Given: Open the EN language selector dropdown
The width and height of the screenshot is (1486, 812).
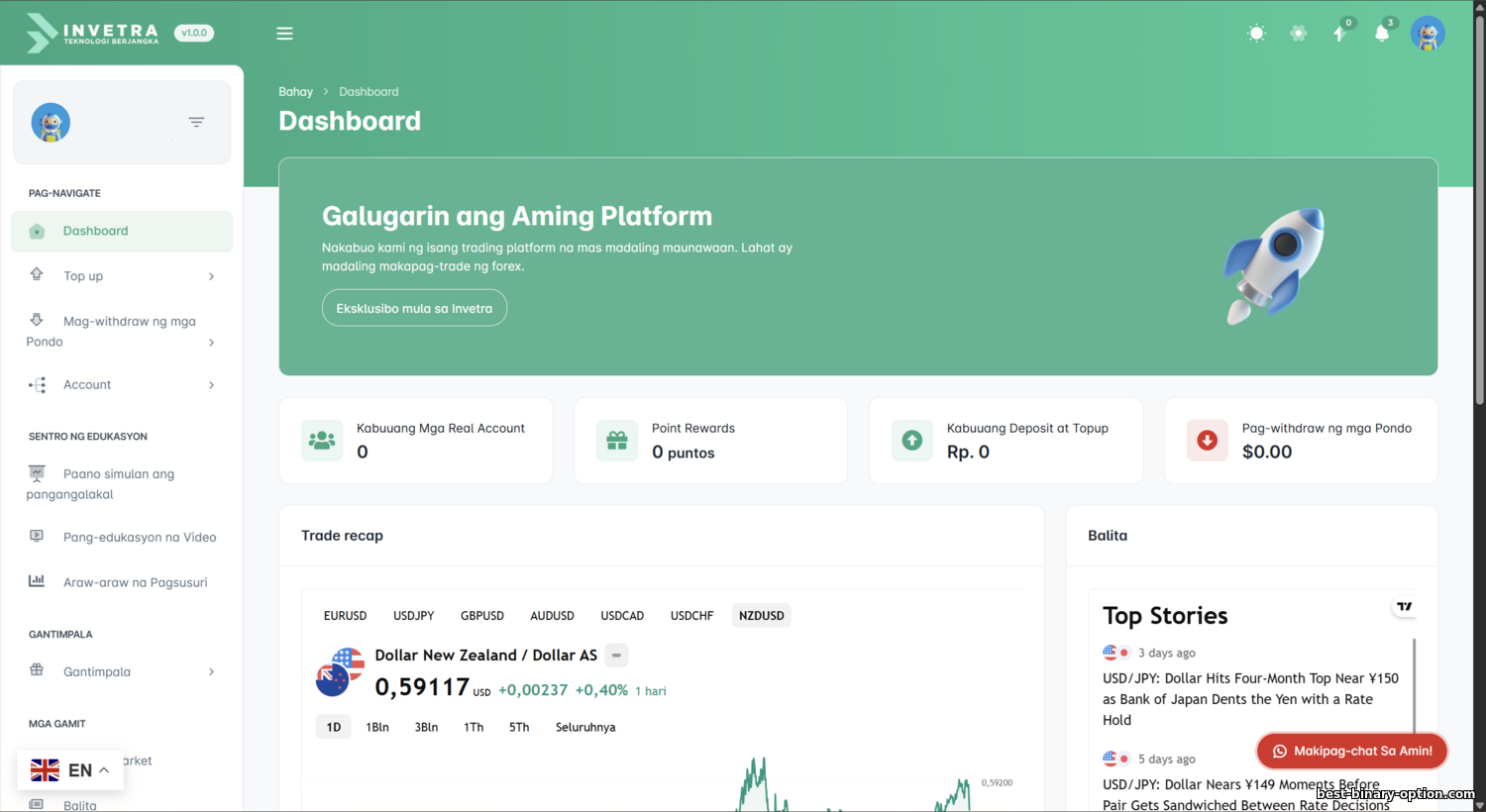Looking at the screenshot, I should tap(70, 770).
